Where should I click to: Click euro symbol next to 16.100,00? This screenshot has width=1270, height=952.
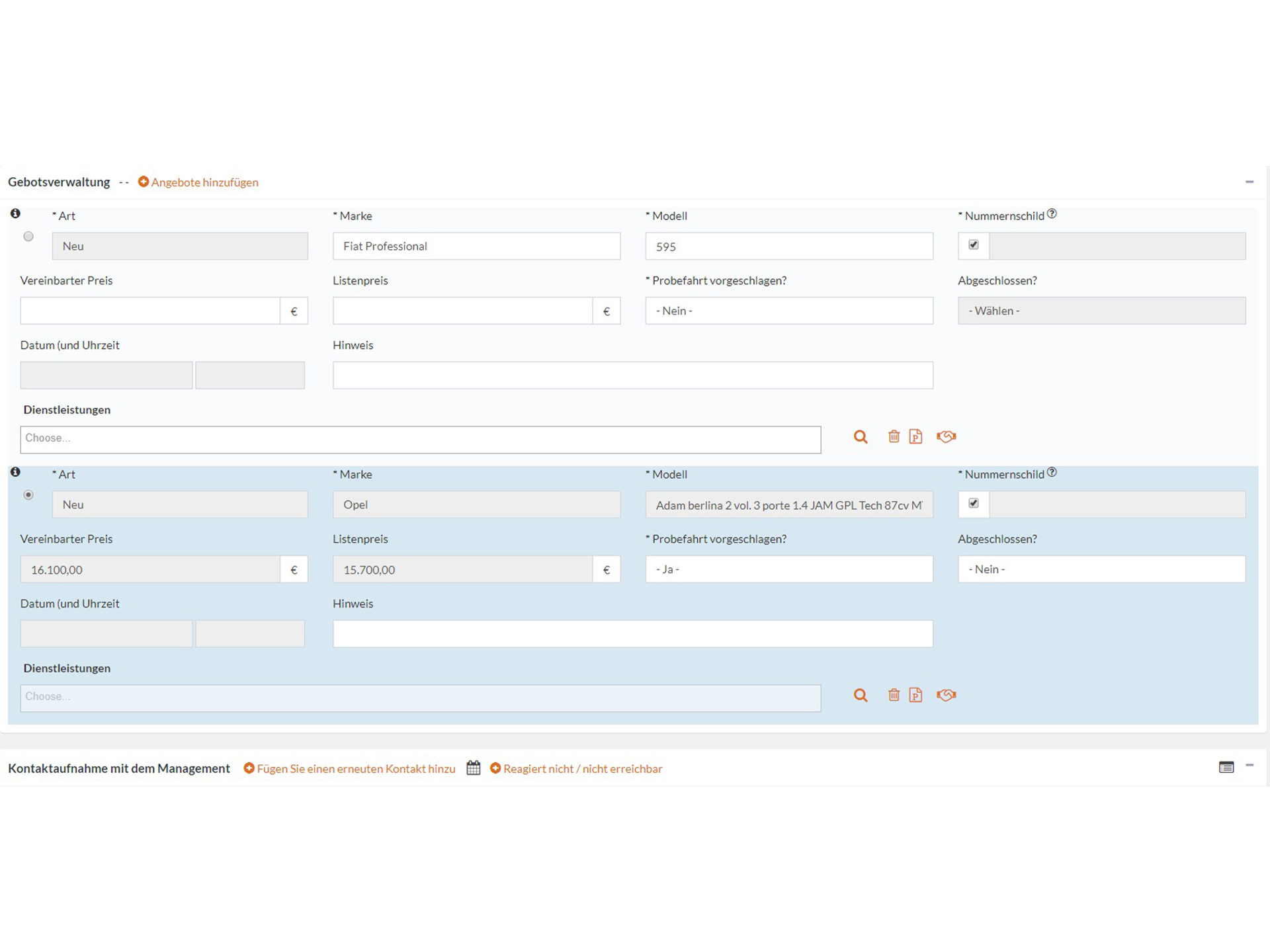click(294, 569)
